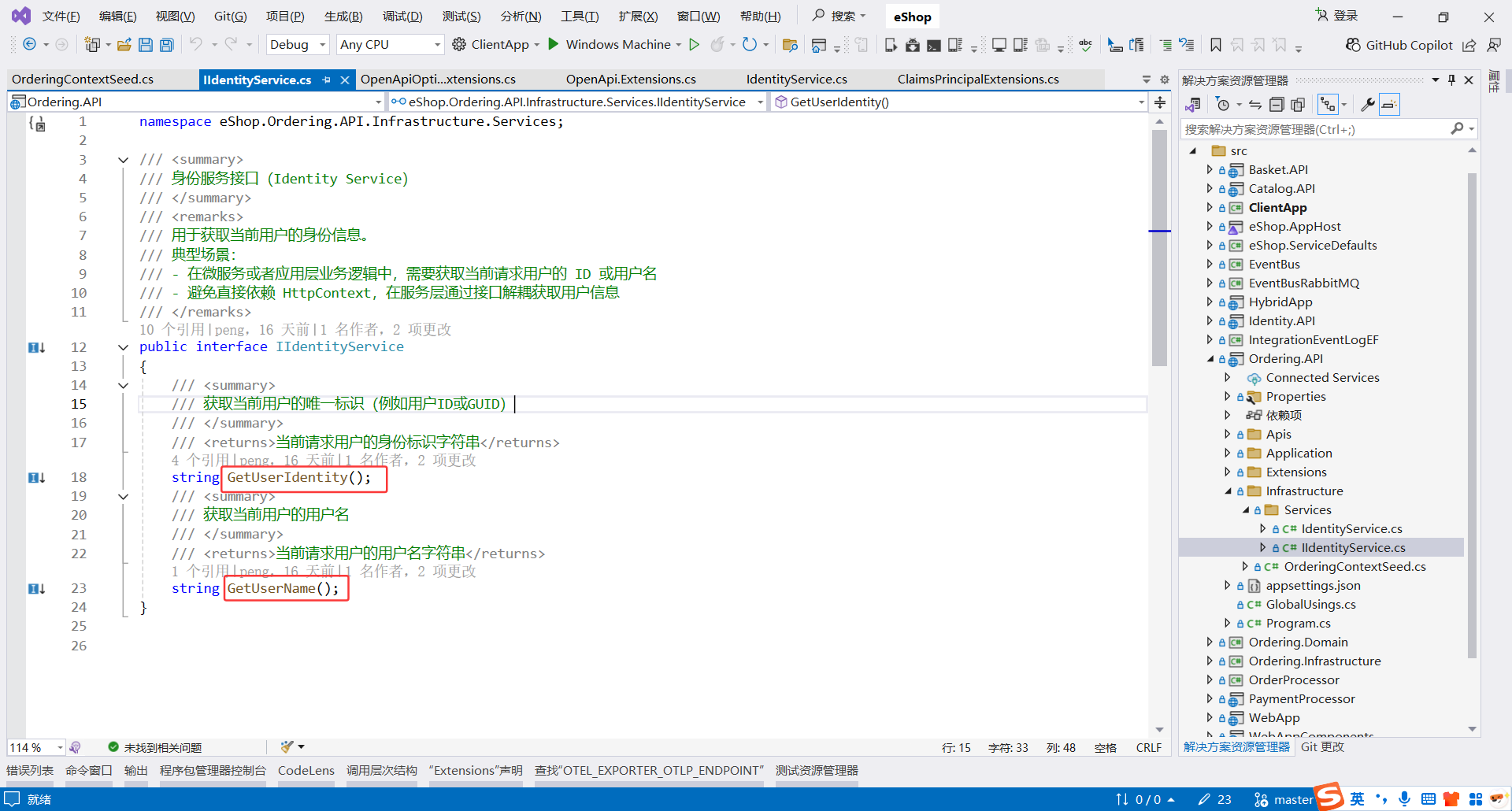Sync with Active Document in Solution Explorer
Viewport: 1512px width, 811px height.
coord(1255,105)
